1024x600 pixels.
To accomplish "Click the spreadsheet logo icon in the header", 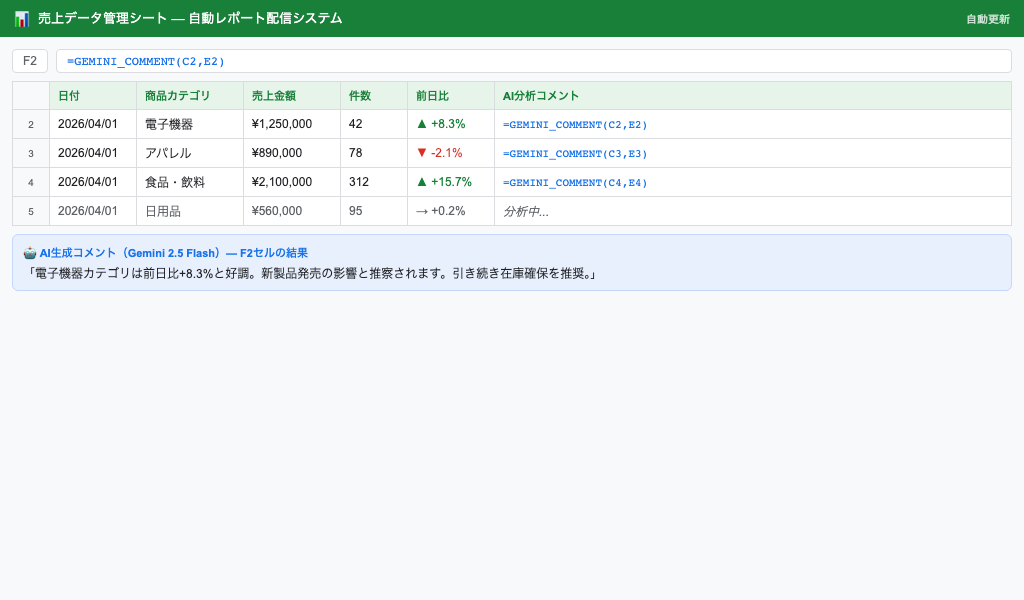I will 22,17.
